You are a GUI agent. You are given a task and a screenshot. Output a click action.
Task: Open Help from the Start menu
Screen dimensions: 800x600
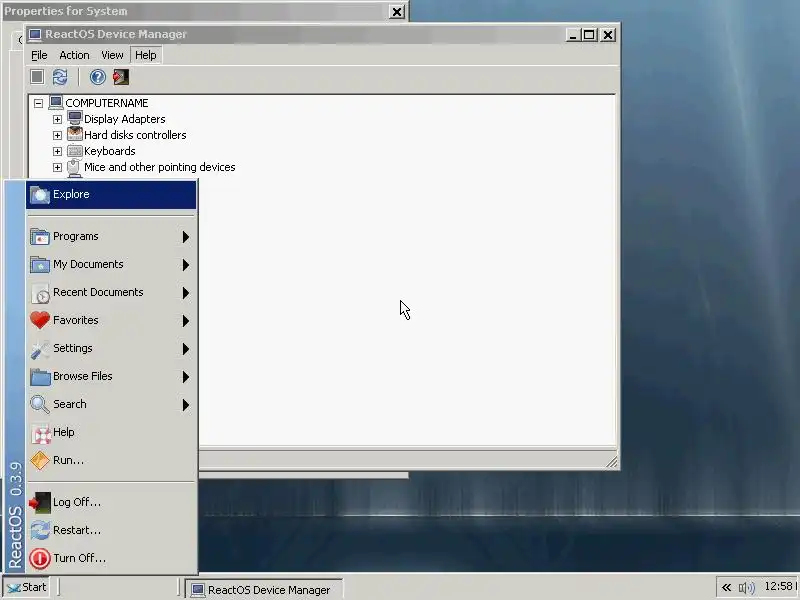tap(111, 433)
